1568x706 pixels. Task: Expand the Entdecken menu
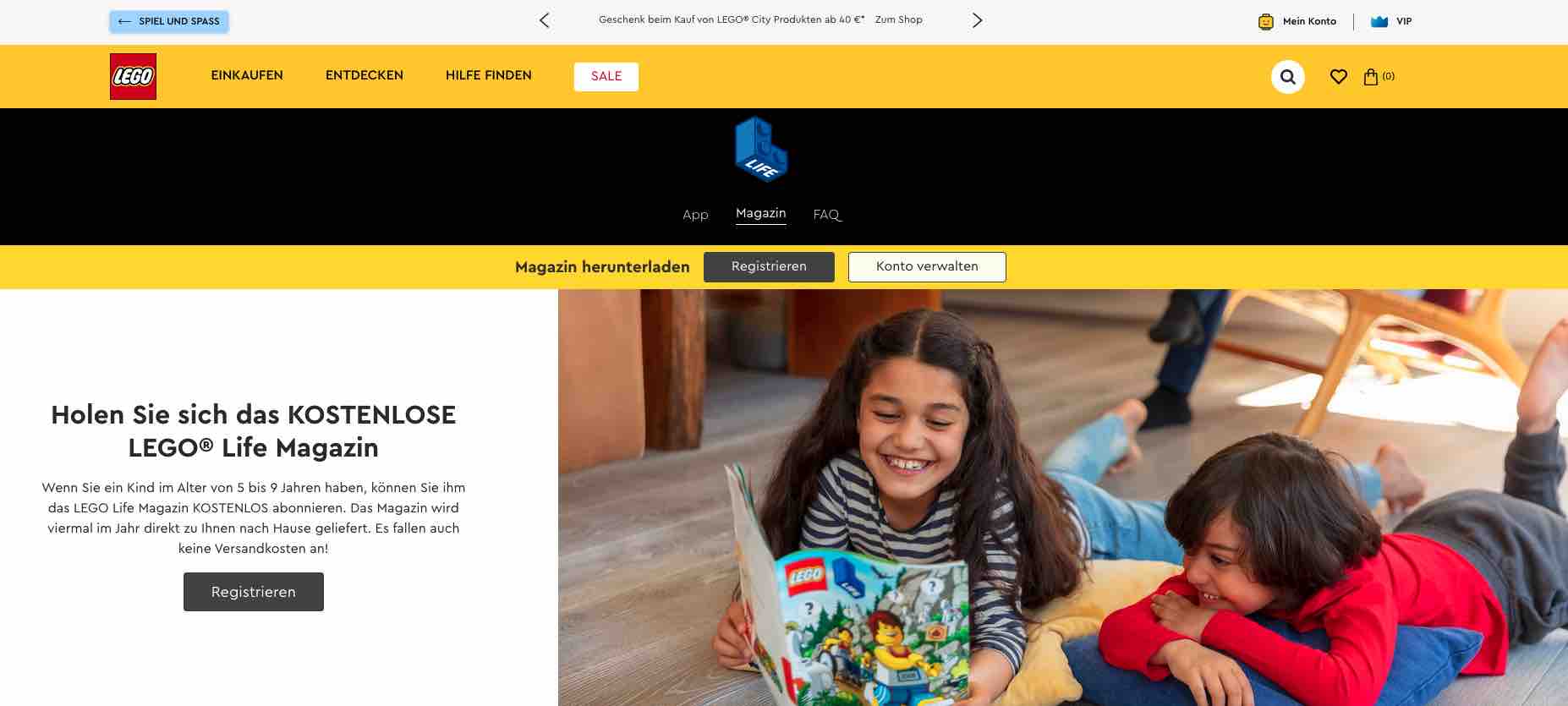coord(365,75)
